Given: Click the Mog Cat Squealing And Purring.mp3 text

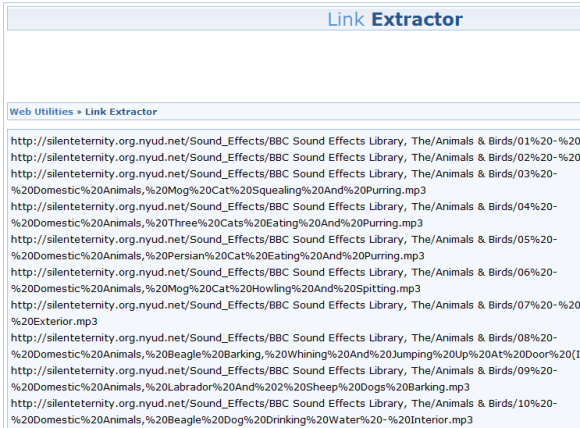Looking at the screenshot, I should [x=219, y=191].
